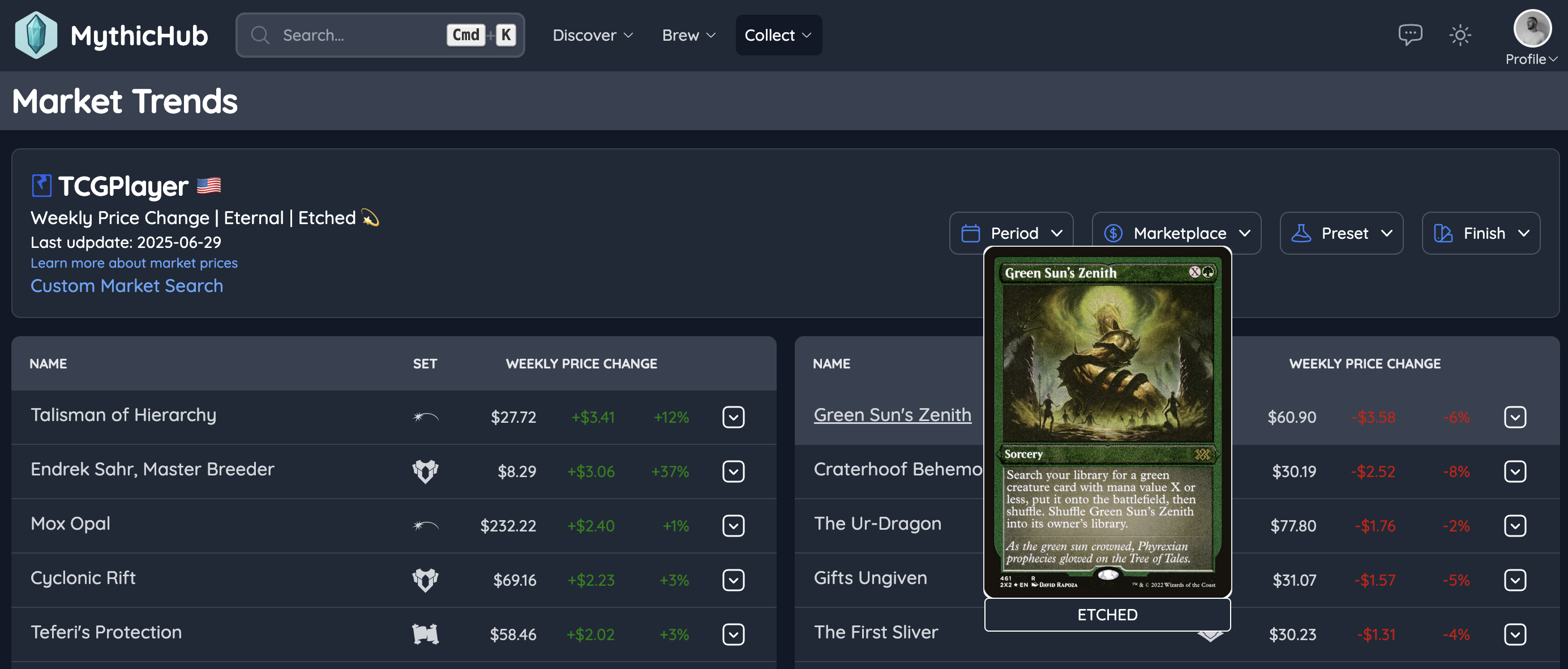The width and height of the screenshot is (1568, 669).
Task: Click the -8% Craterhoof Behemoth change
Action: point(1455,471)
